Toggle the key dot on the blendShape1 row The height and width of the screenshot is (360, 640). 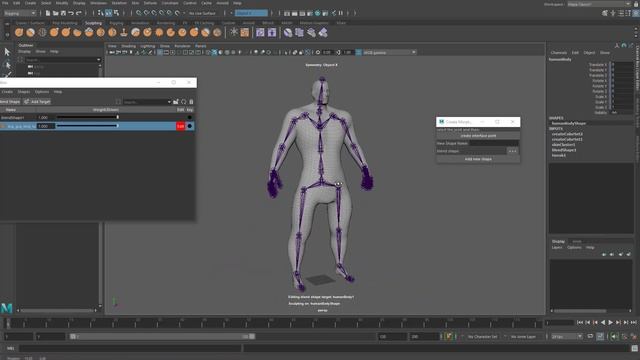(x=189, y=118)
